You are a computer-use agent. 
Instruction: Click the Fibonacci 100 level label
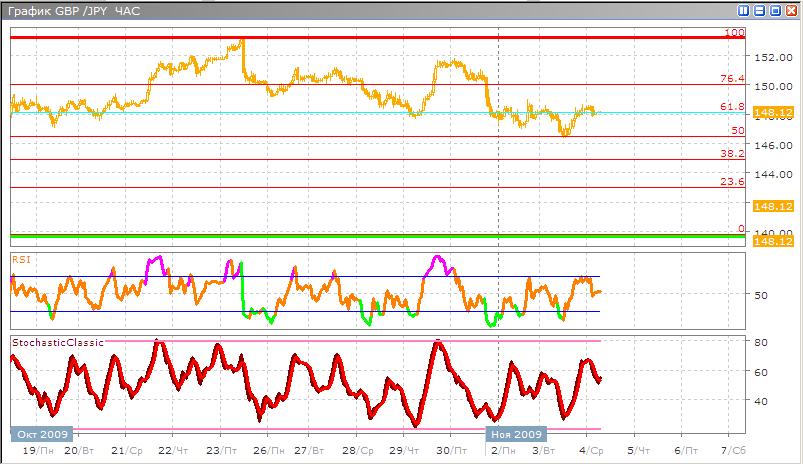(735, 32)
